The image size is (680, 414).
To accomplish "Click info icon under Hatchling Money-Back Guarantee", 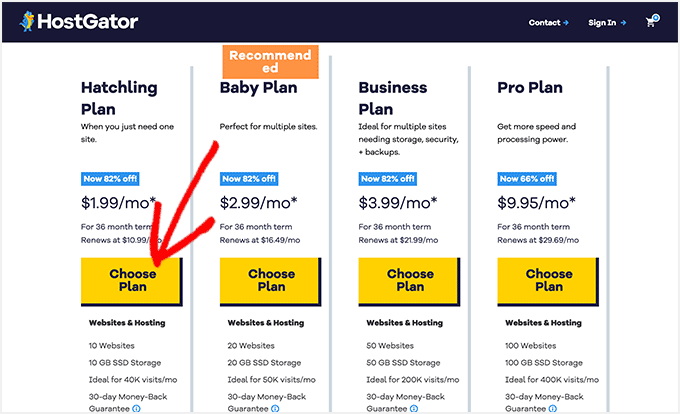I will (135, 408).
